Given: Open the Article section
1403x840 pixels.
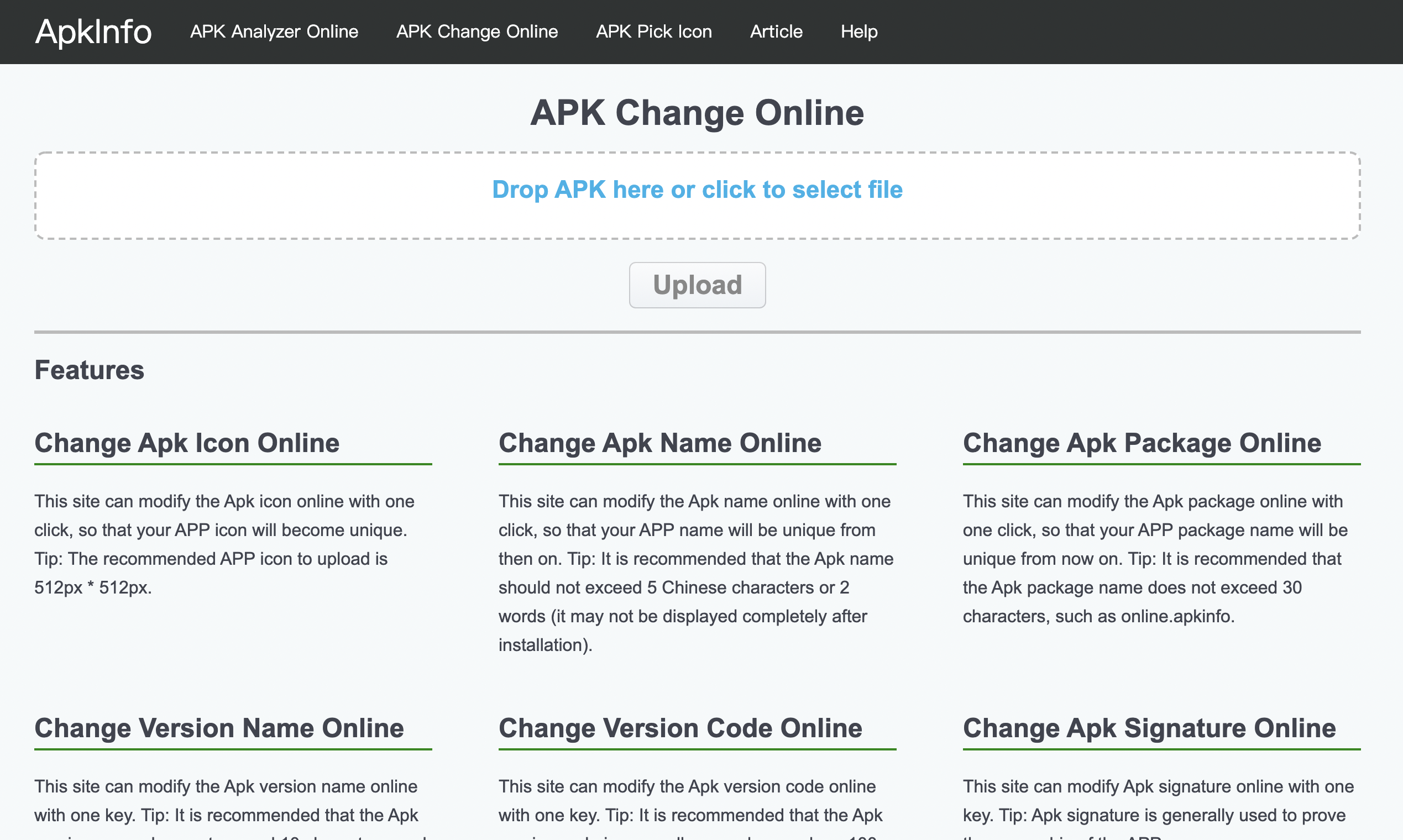Looking at the screenshot, I should click(776, 32).
